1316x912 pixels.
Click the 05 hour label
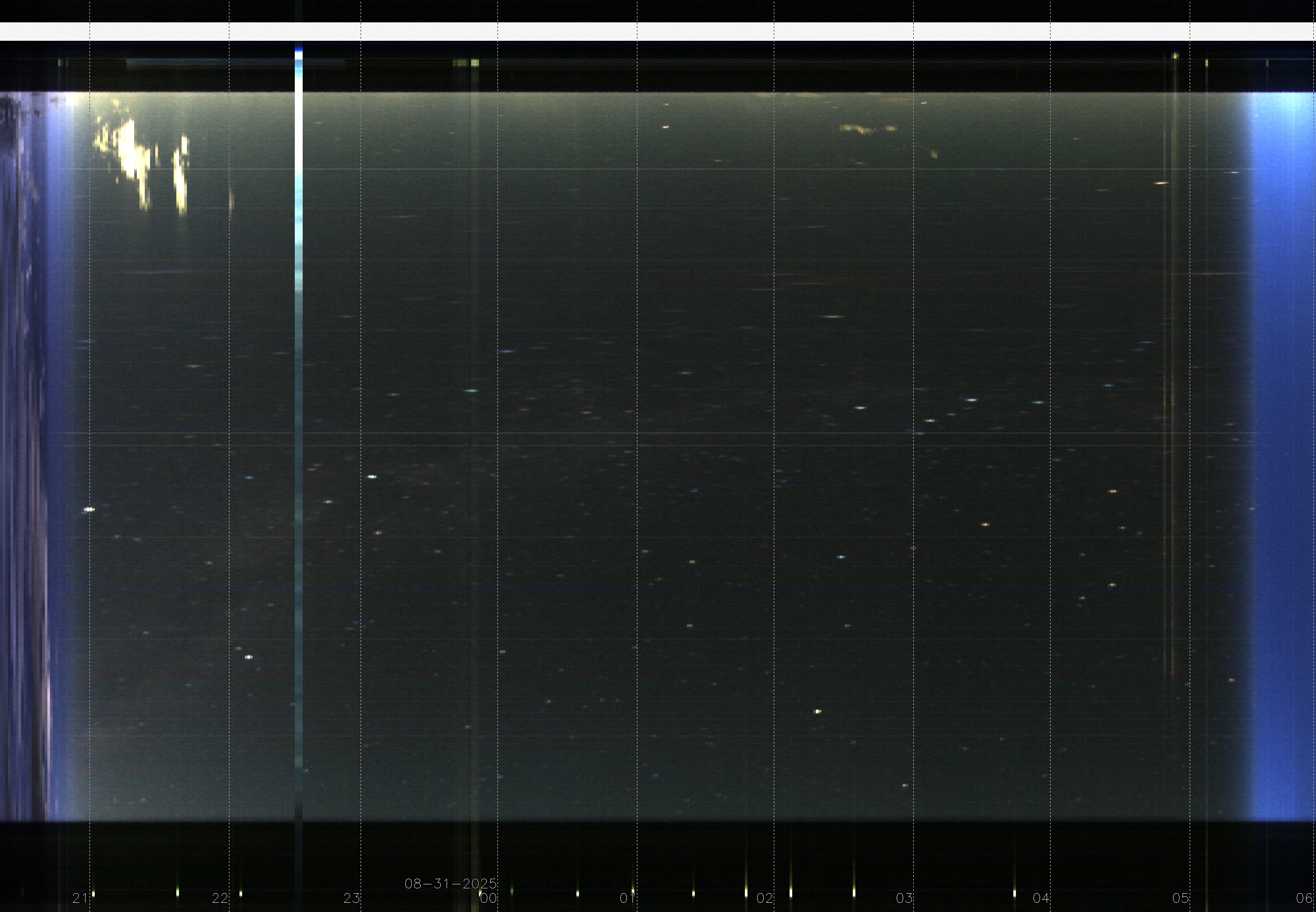1180,898
